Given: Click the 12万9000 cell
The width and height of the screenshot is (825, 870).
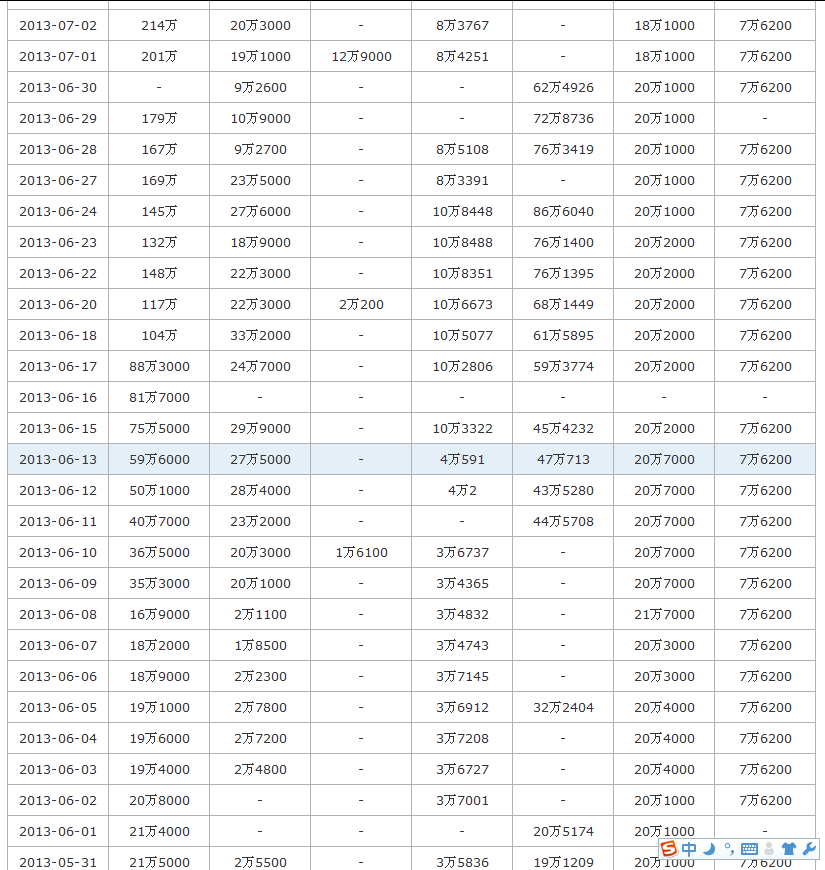Looking at the screenshot, I should pyautogui.click(x=361, y=57).
